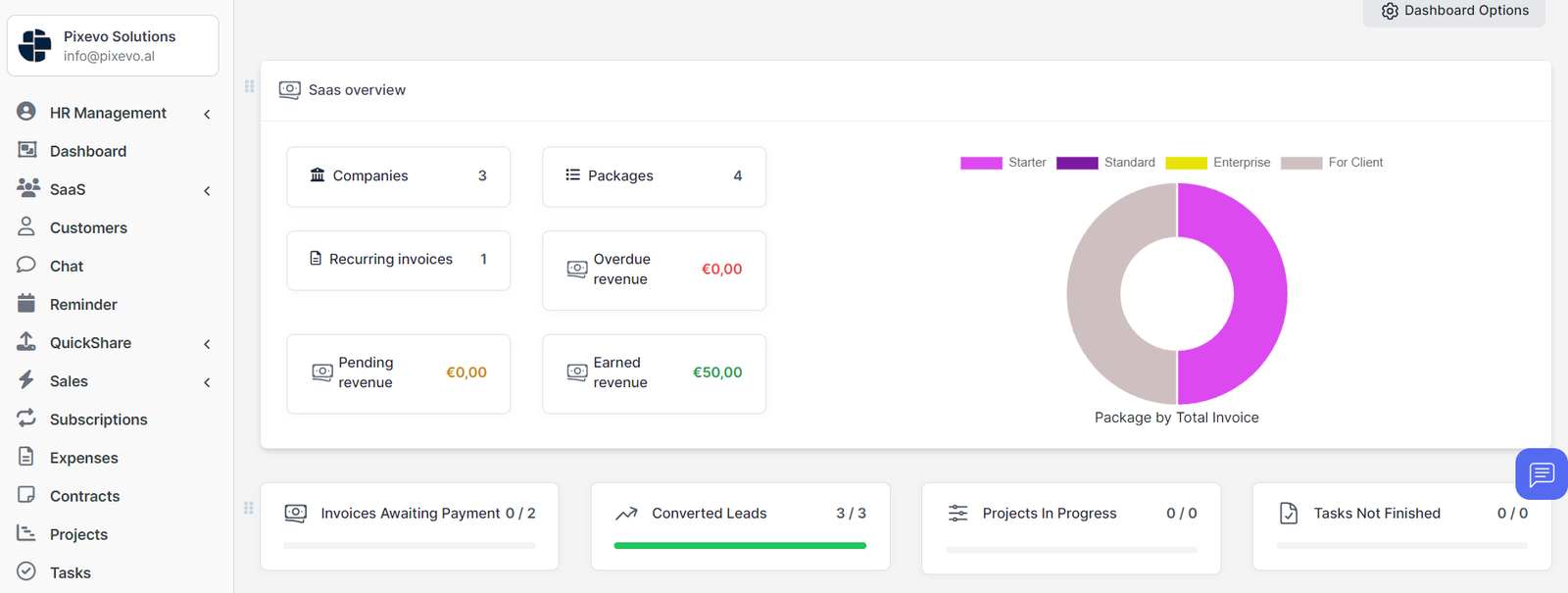Click the Companies bank building icon

coord(318,174)
